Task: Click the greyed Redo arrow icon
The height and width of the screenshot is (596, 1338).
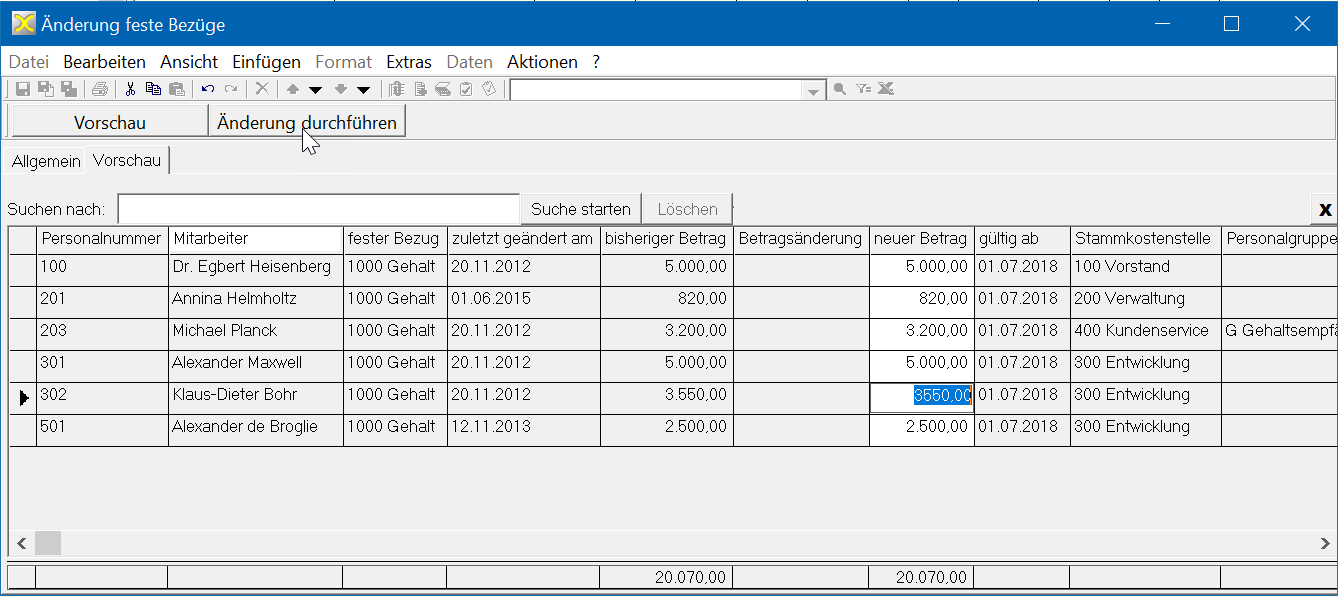Action: tap(231, 89)
